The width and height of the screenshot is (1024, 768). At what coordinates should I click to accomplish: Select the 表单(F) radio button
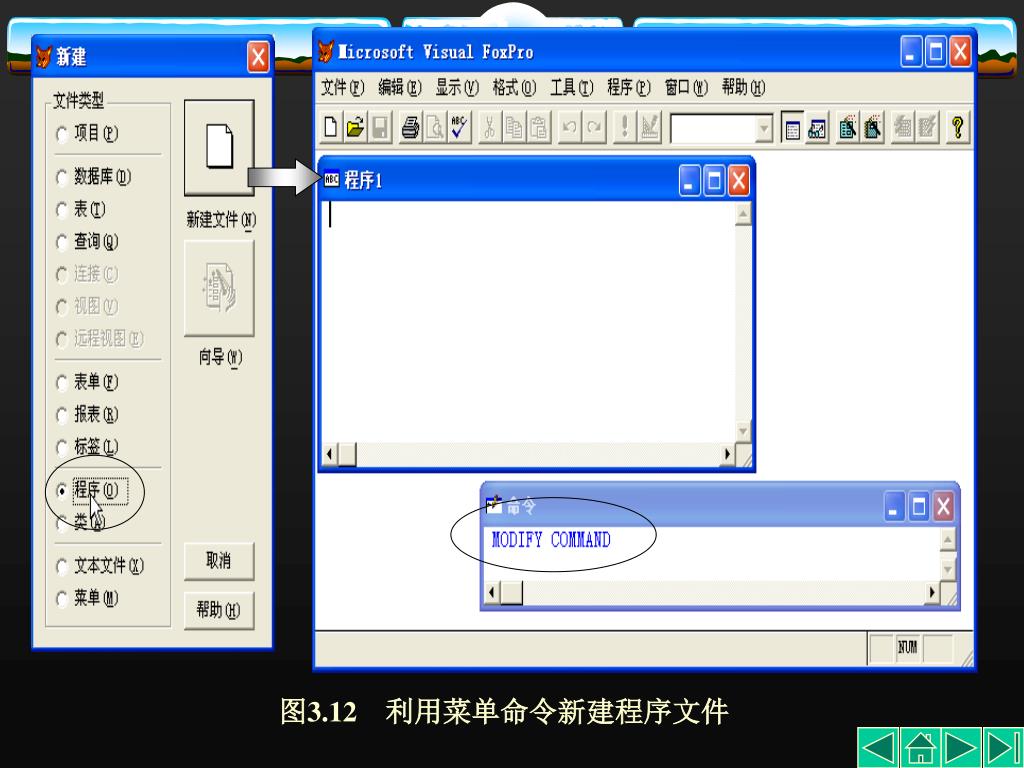62,383
